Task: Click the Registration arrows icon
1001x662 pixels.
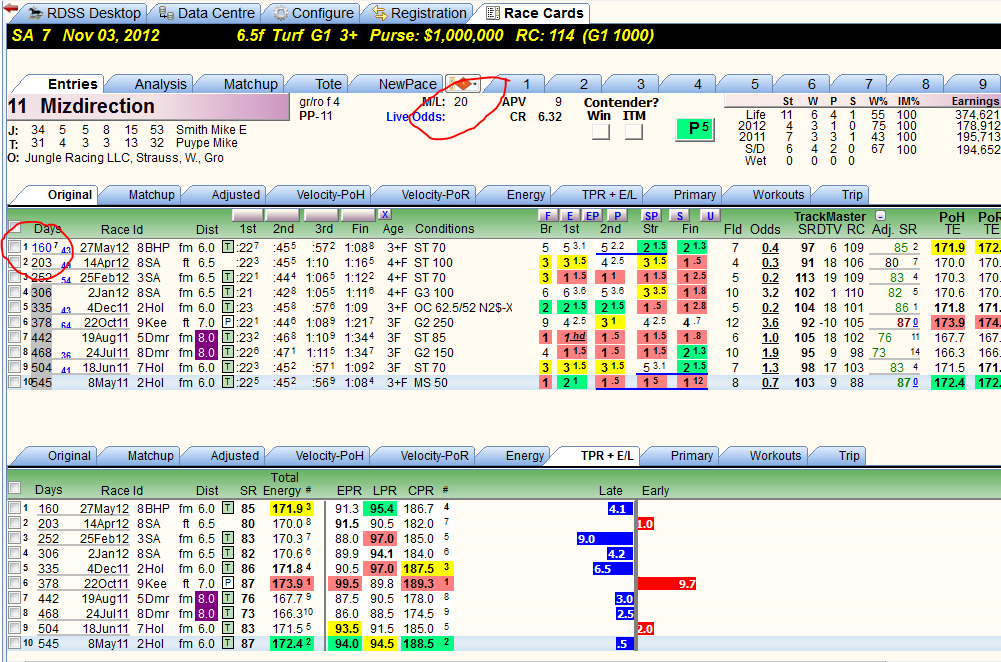Action: click(379, 13)
